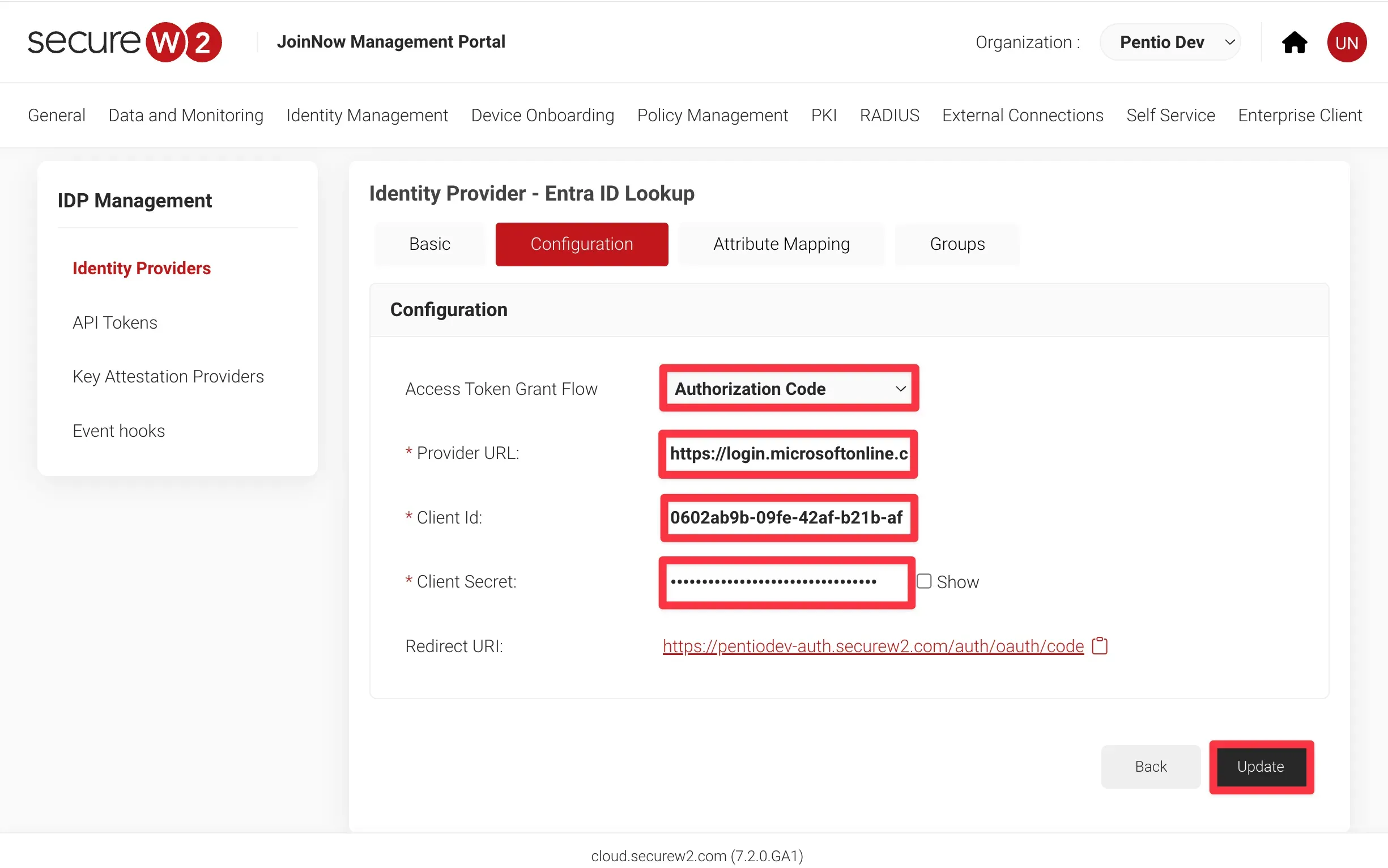The height and width of the screenshot is (868, 1388).
Task: Switch to the Attribute Mapping tab
Action: [x=781, y=244]
